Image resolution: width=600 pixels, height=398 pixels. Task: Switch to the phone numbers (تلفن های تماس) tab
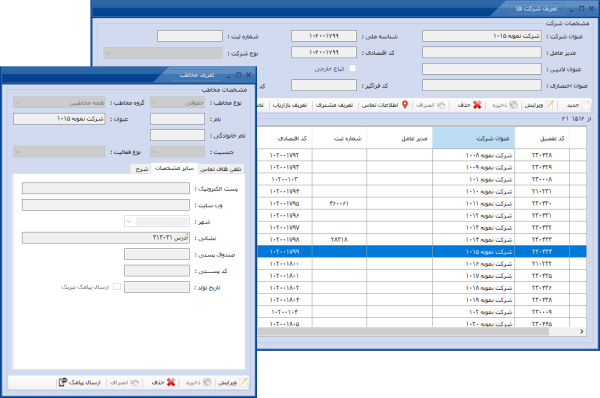[x=221, y=169]
